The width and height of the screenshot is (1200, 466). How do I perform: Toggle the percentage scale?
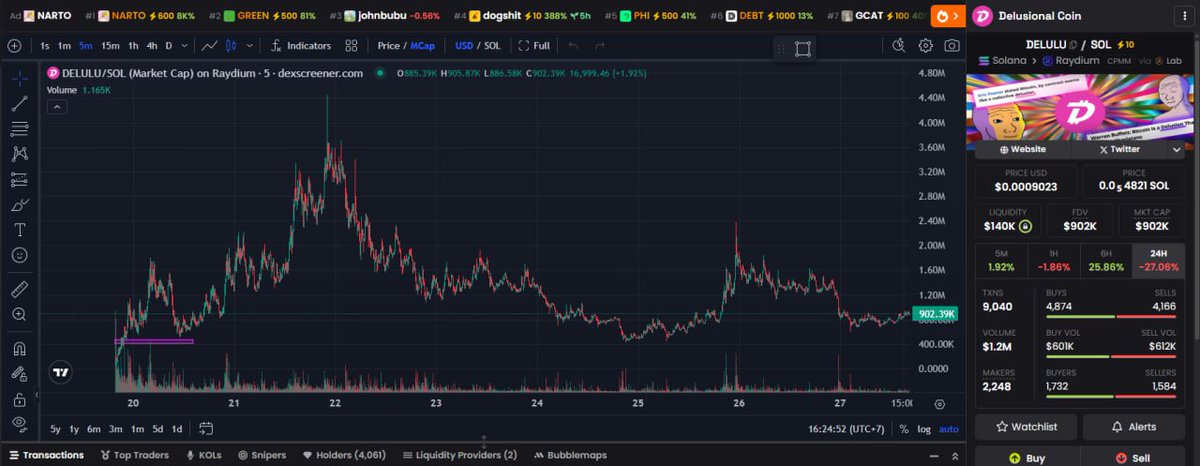click(x=904, y=429)
